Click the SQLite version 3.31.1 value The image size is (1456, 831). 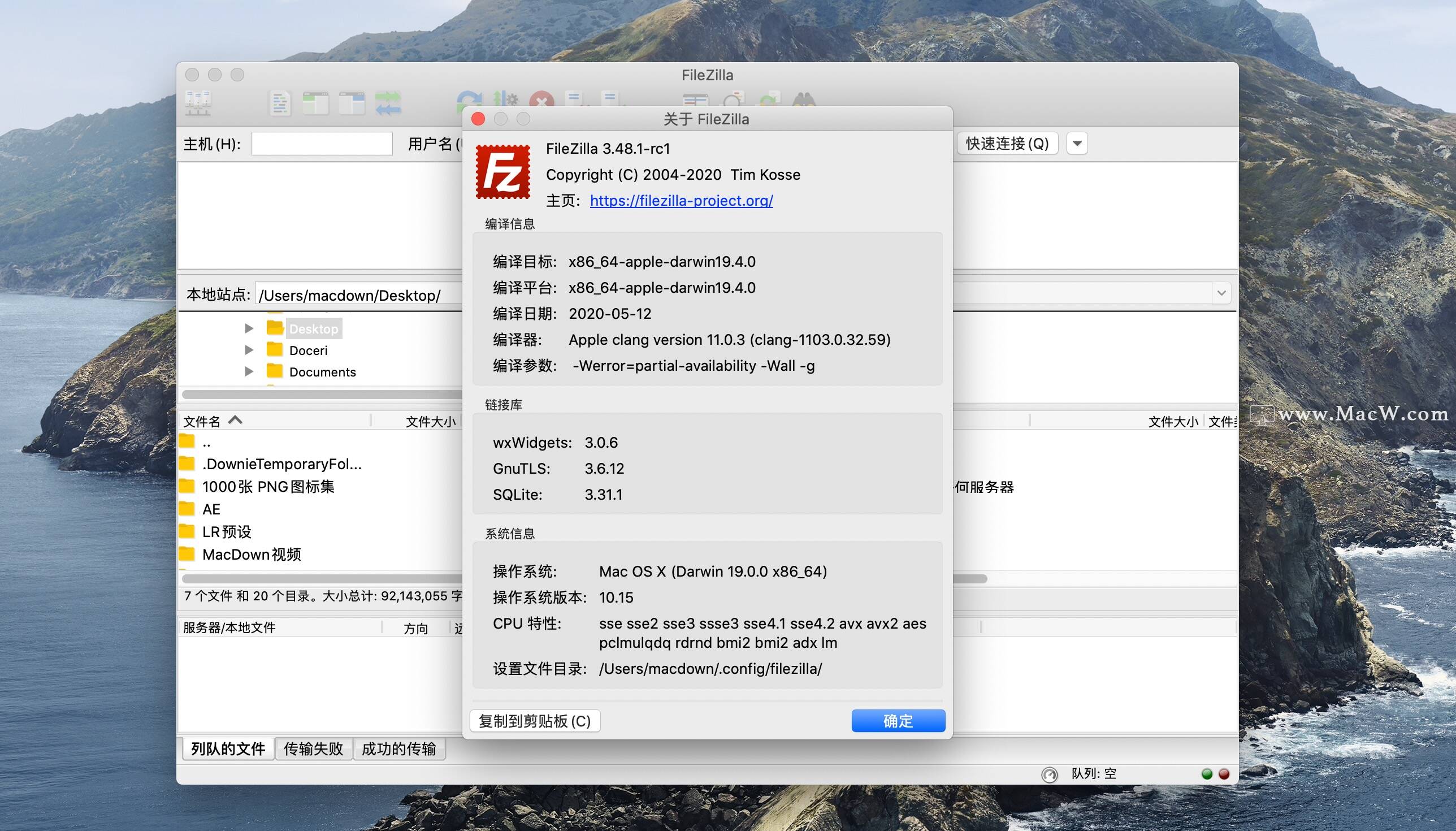pos(603,494)
